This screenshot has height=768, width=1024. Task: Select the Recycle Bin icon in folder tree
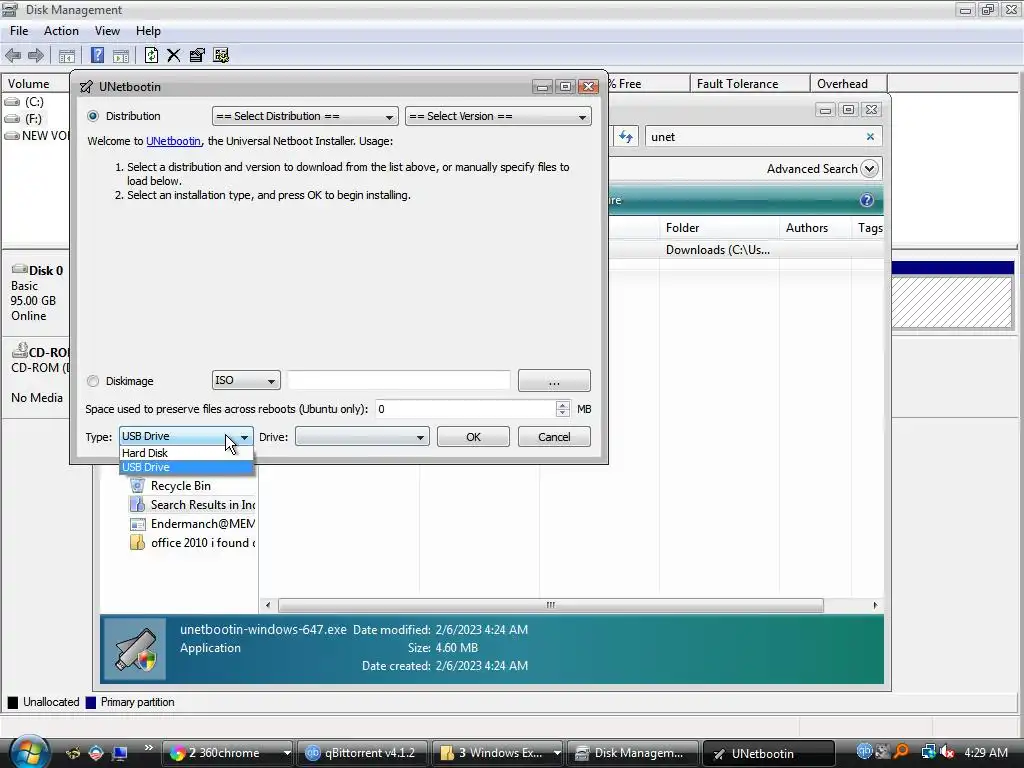pos(137,485)
